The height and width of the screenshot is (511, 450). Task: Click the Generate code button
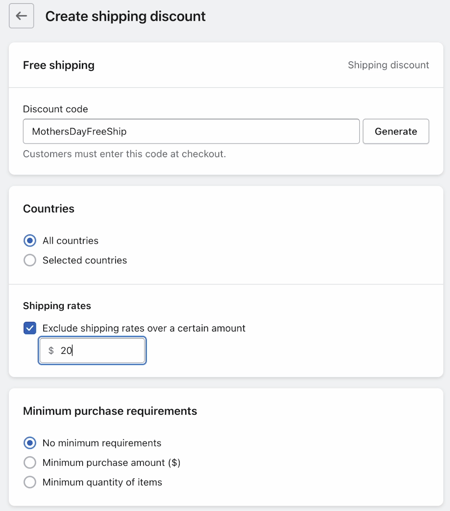[x=396, y=131]
